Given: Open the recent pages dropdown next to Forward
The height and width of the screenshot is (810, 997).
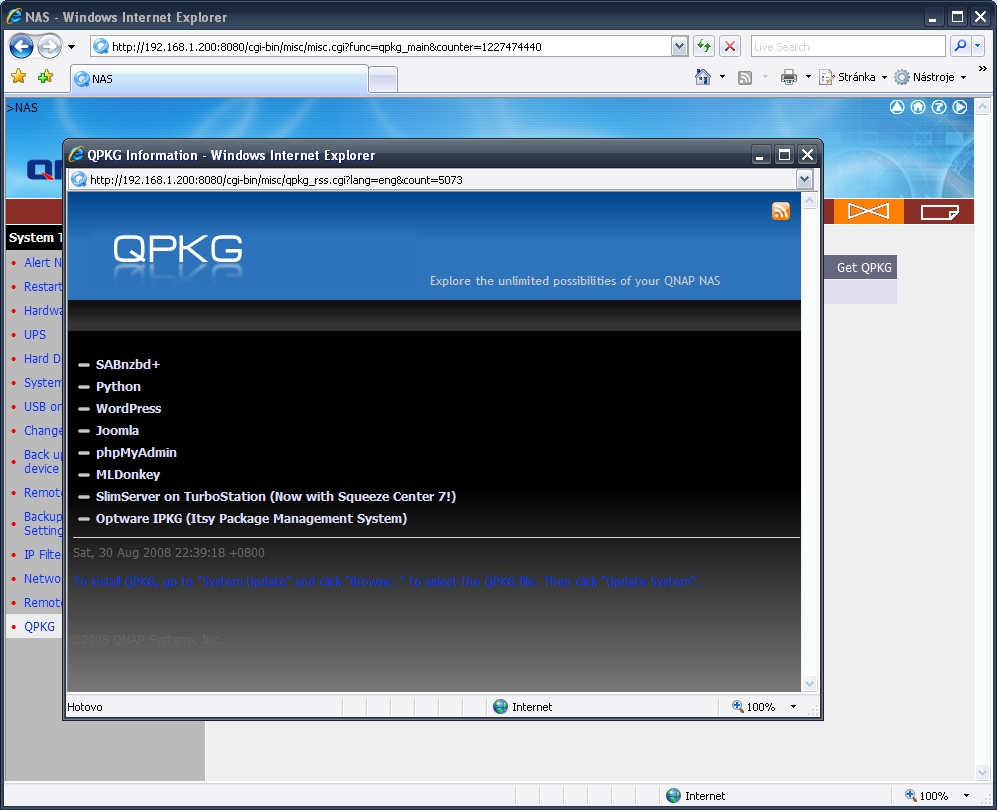Looking at the screenshot, I should pyautogui.click(x=71, y=46).
